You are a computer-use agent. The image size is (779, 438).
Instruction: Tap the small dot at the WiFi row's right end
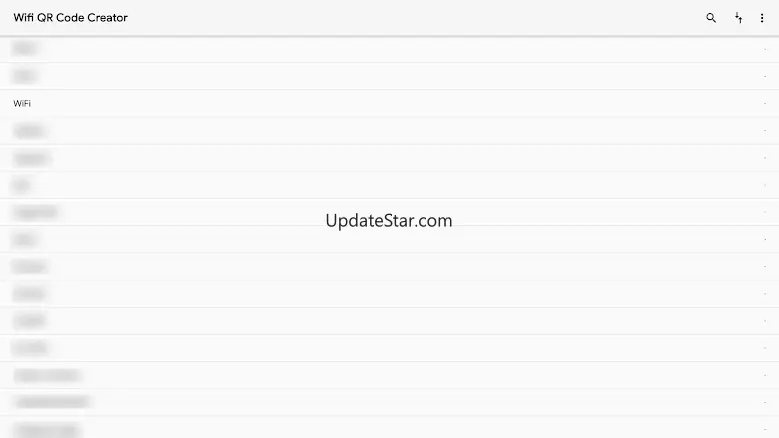pyautogui.click(x=765, y=103)
